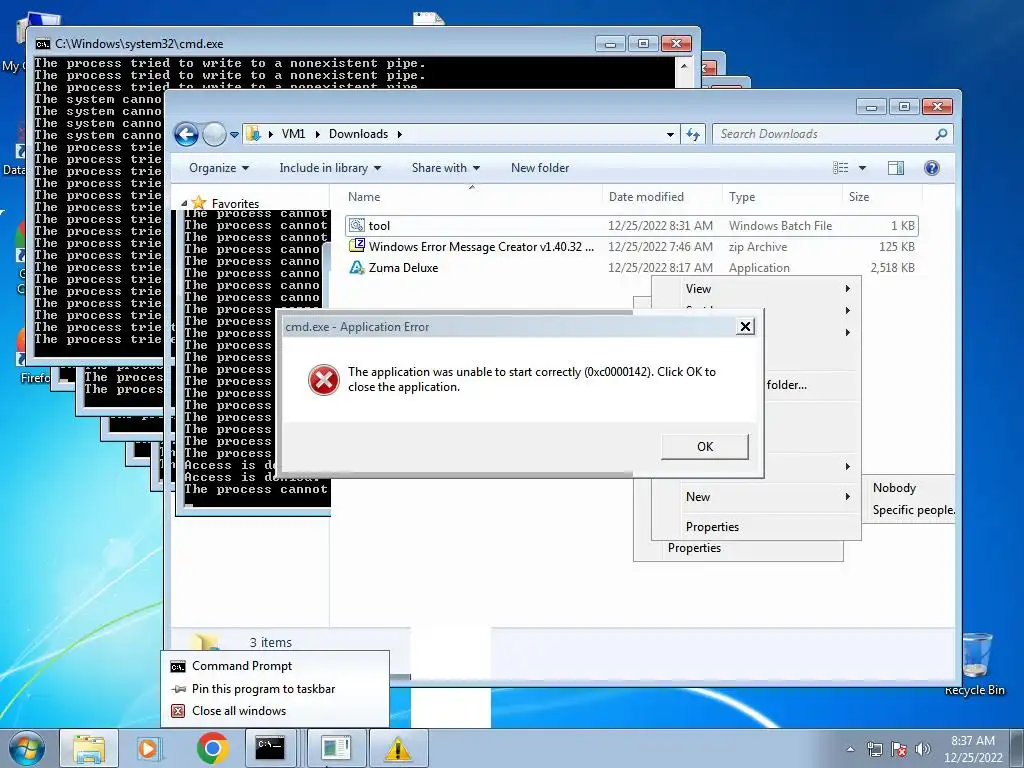
Task: Click the Zuma Deluxe application icon
Action: click(357, 267)
